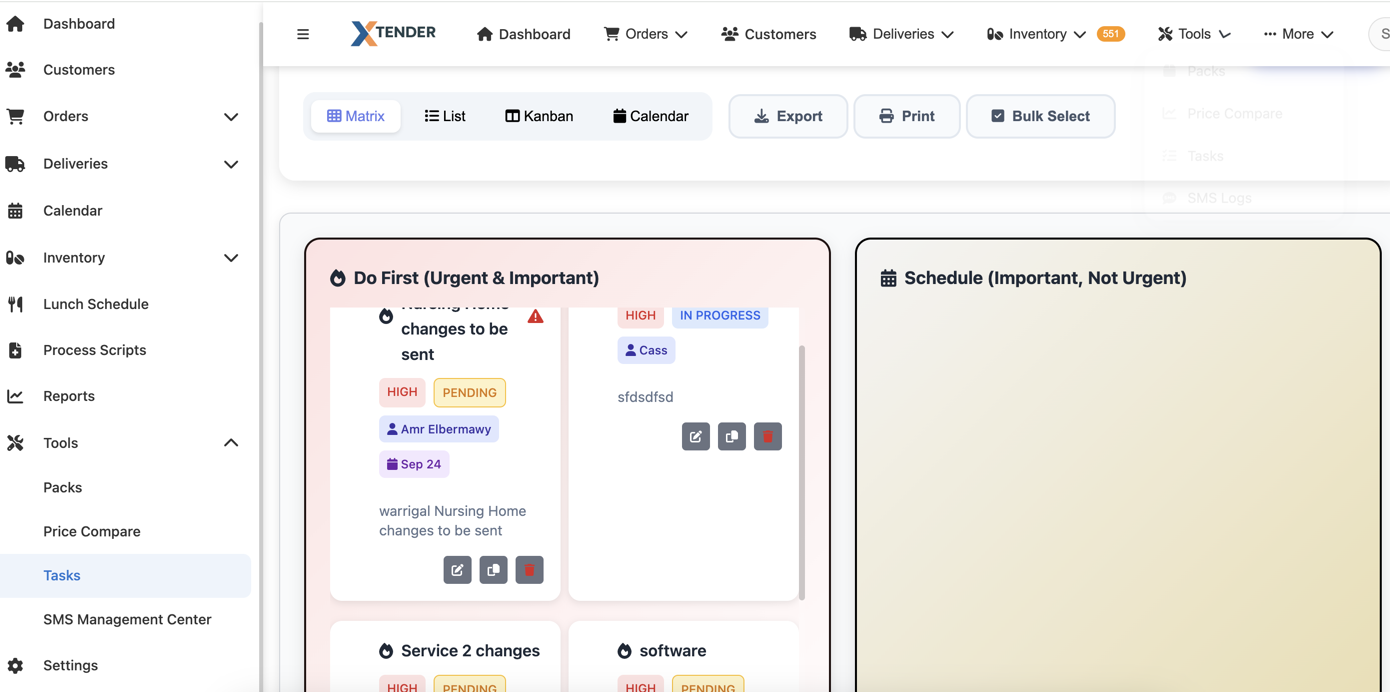Screen dimensions: 1390x692
Task: Click the Lunch Schedule utensils icon
Action: click(16, 304)
